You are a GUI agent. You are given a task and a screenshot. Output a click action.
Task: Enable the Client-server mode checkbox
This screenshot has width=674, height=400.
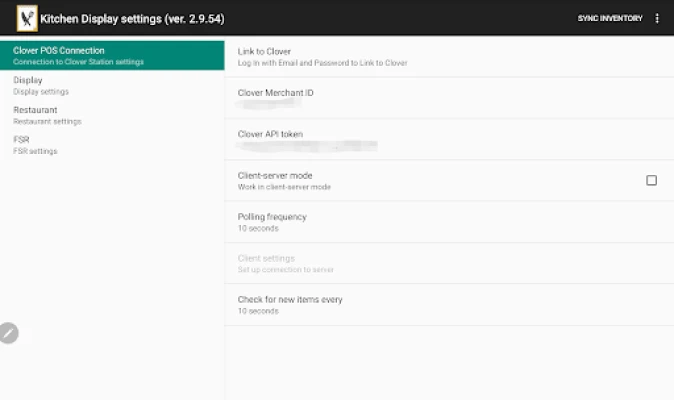coord(651,180)
